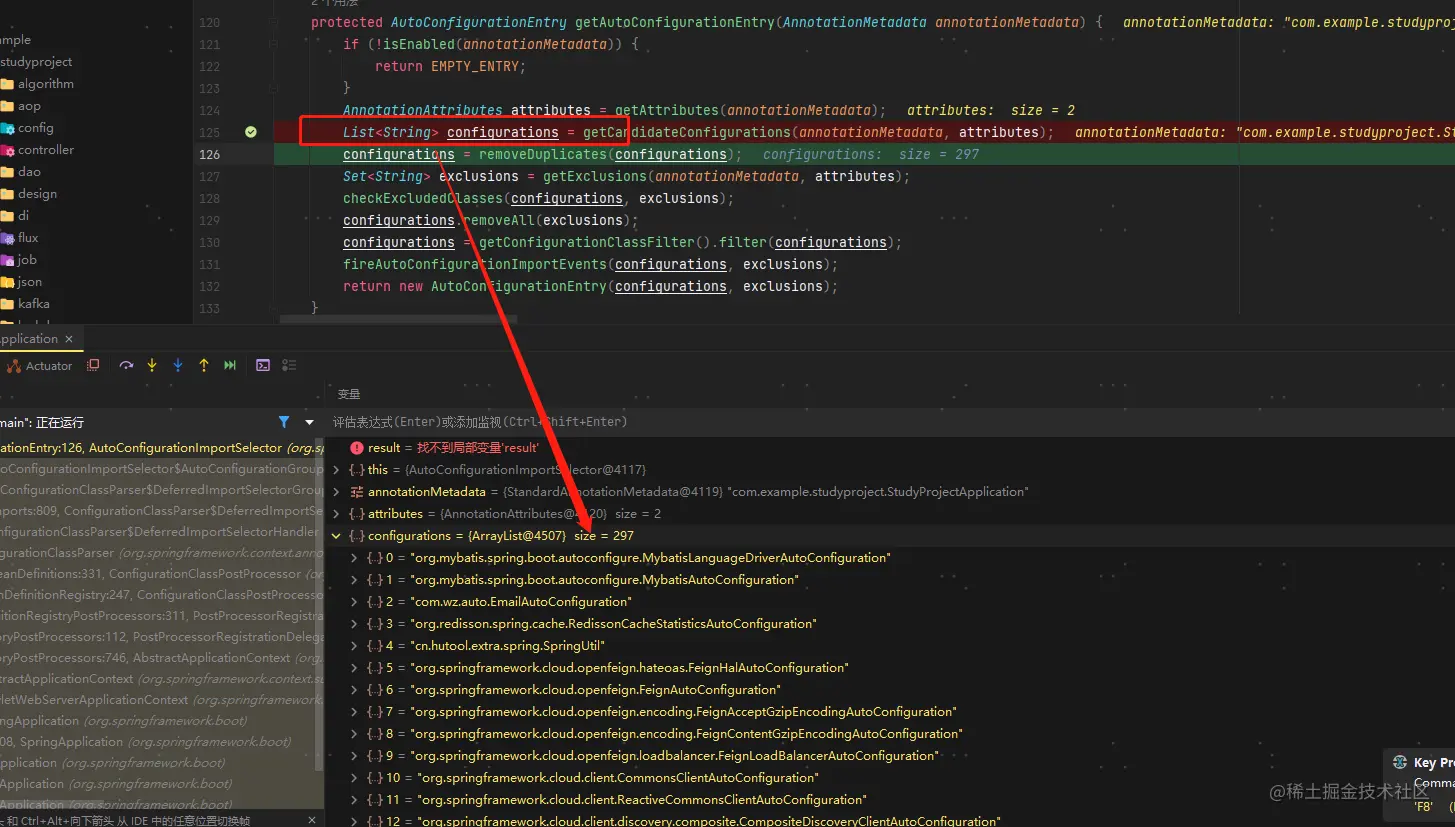Click the blue thread filter funnel icon
1455x827 pixels.
284,422
